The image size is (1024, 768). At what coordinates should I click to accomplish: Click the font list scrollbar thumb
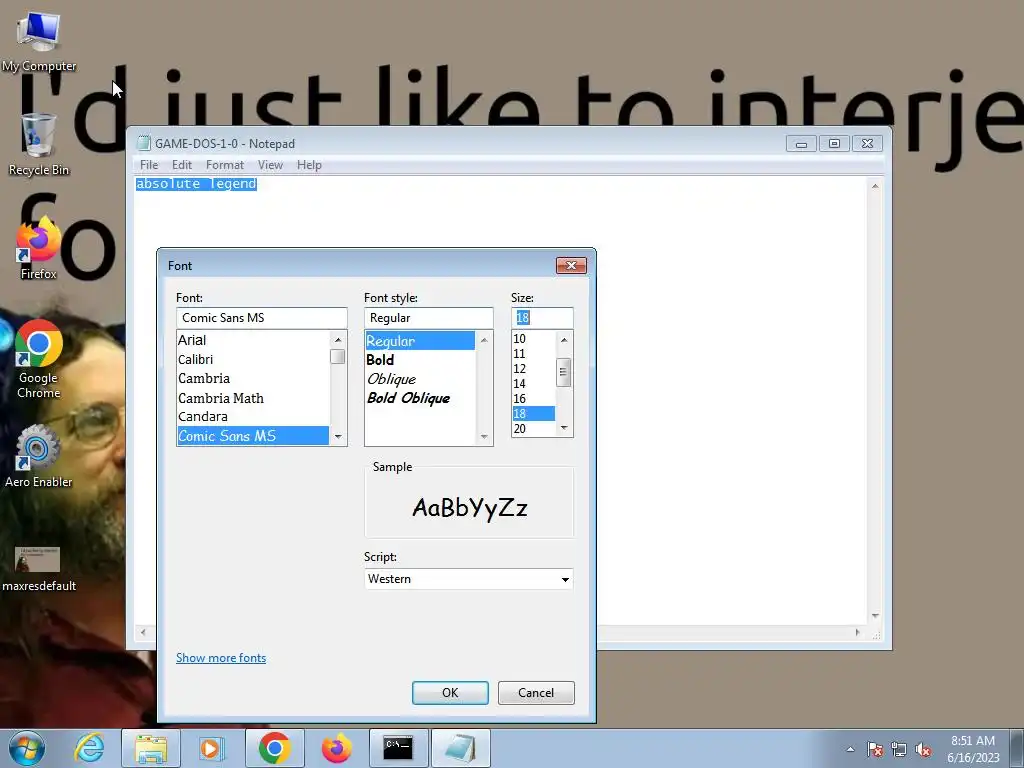(x=338, y=357)
